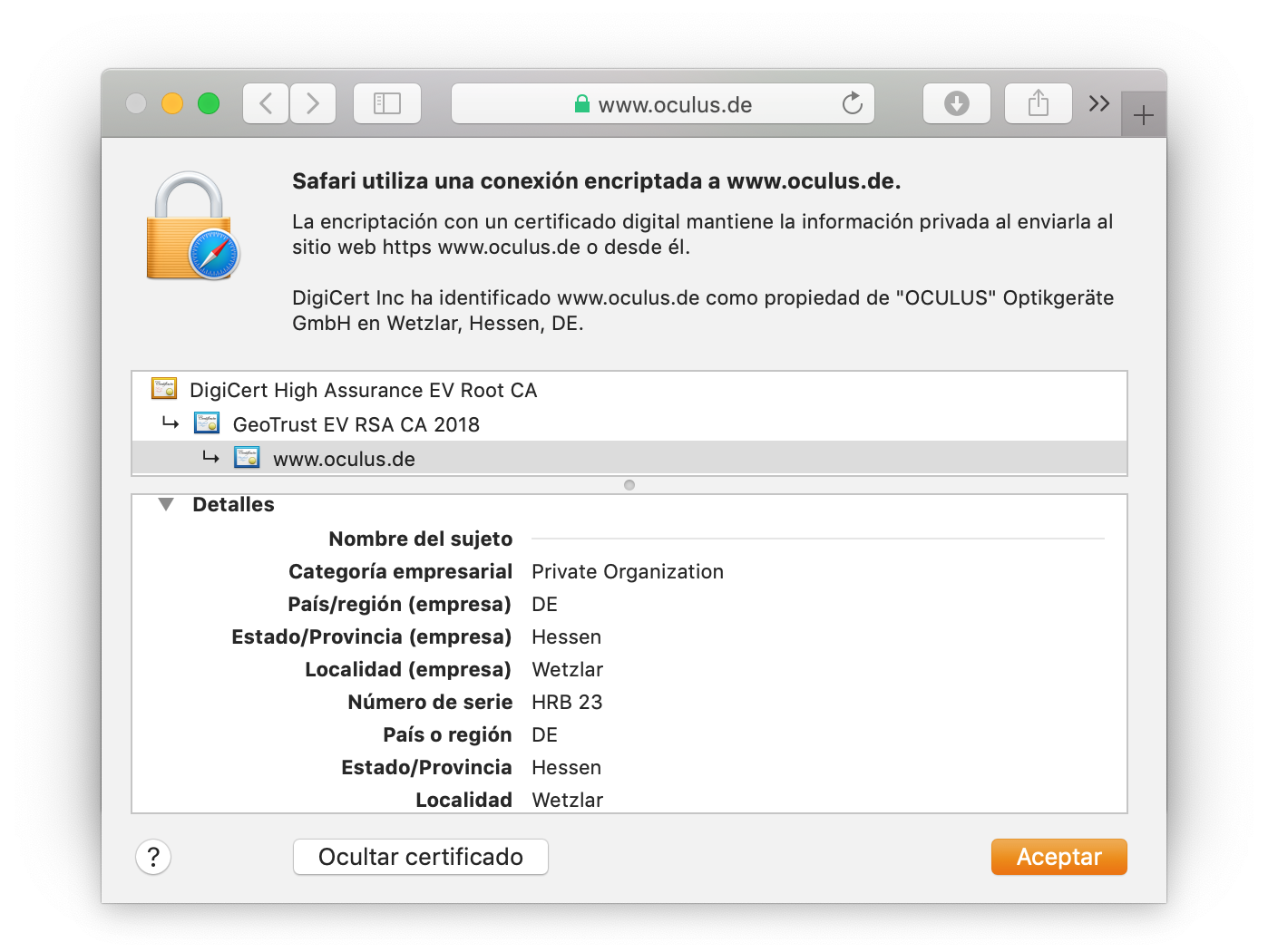Viewport: 1268px width, 952px height.
Task: Select the www.oculus.de certificate row
Action: [x=629, y=459]
